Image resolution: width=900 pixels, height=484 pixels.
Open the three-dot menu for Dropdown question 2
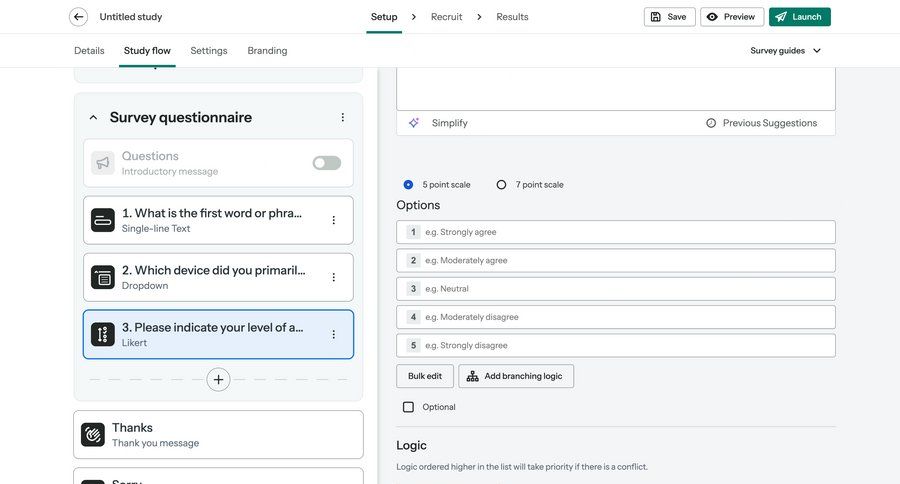point(334,277)
